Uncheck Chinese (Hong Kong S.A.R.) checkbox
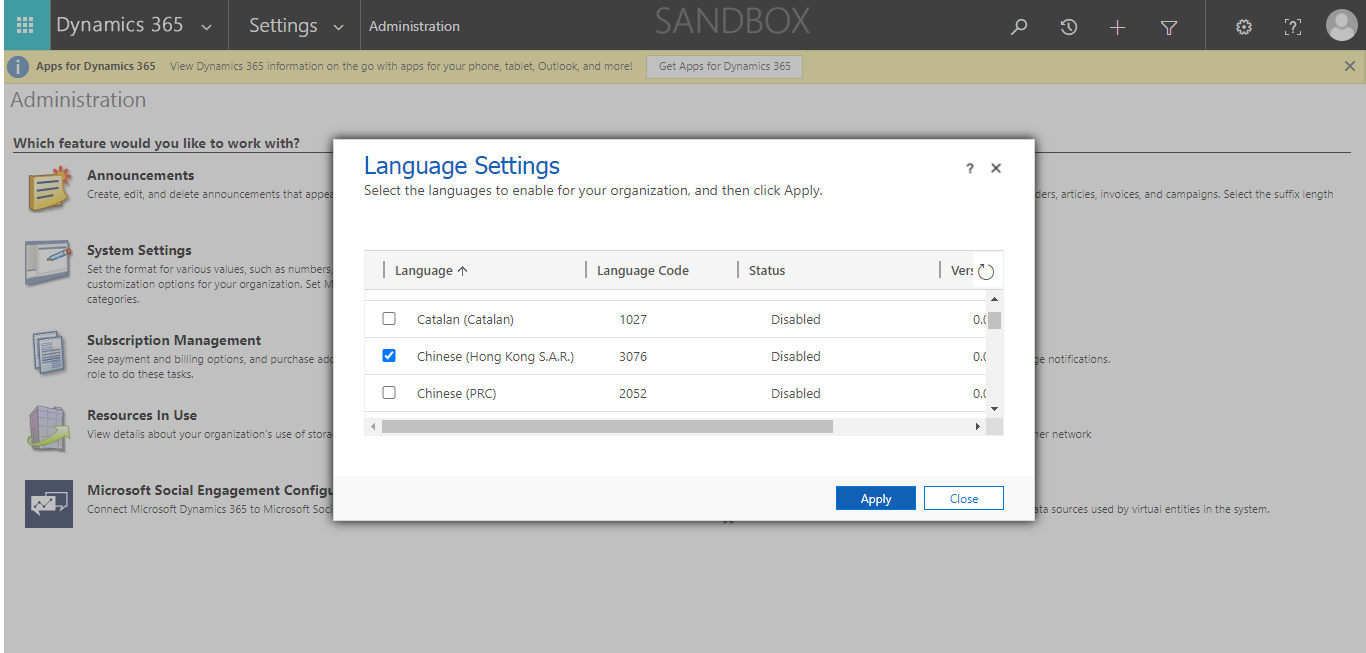 coord(389,356)
